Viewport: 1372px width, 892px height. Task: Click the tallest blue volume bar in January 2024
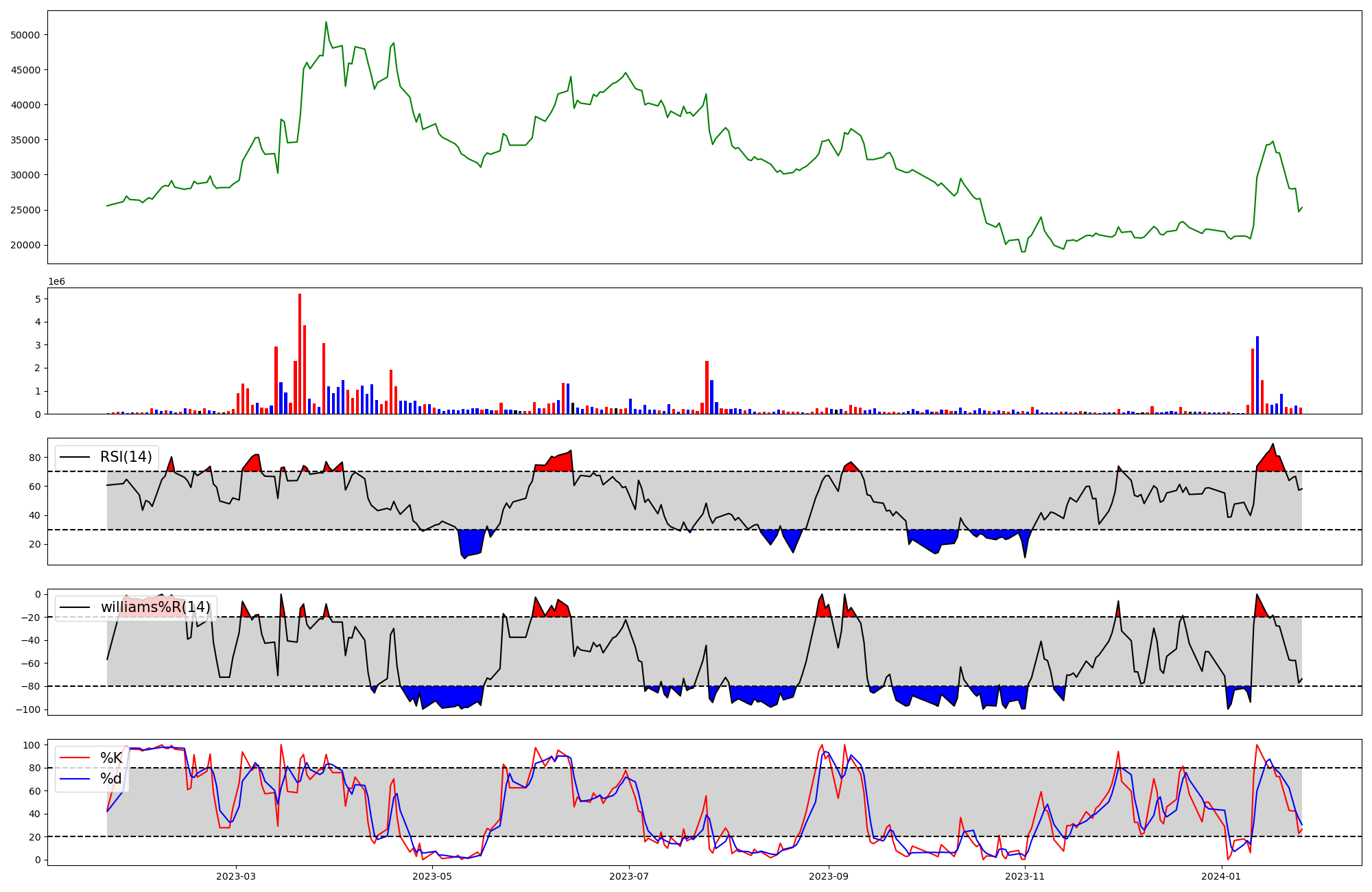[x=1257, y=375]
